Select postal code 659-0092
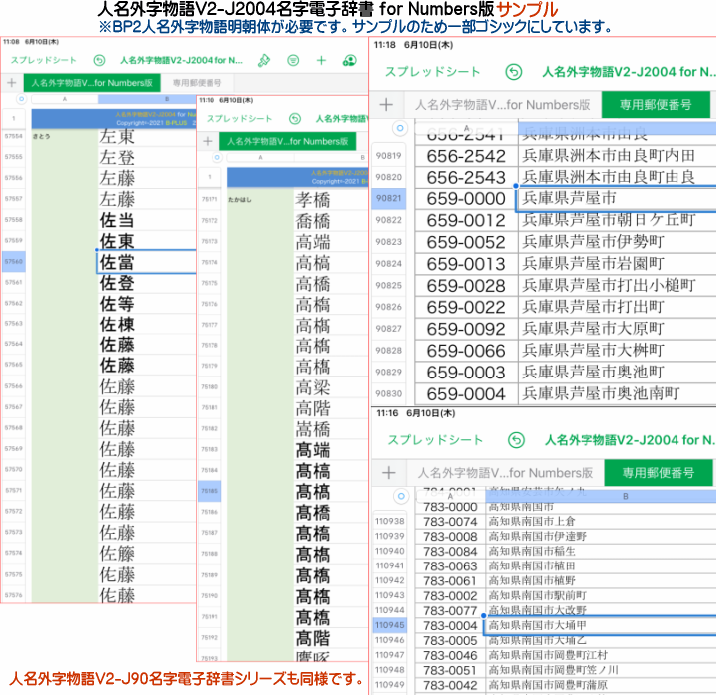Image resolution: width=716 pixels, height=695 pixels. 466,329
